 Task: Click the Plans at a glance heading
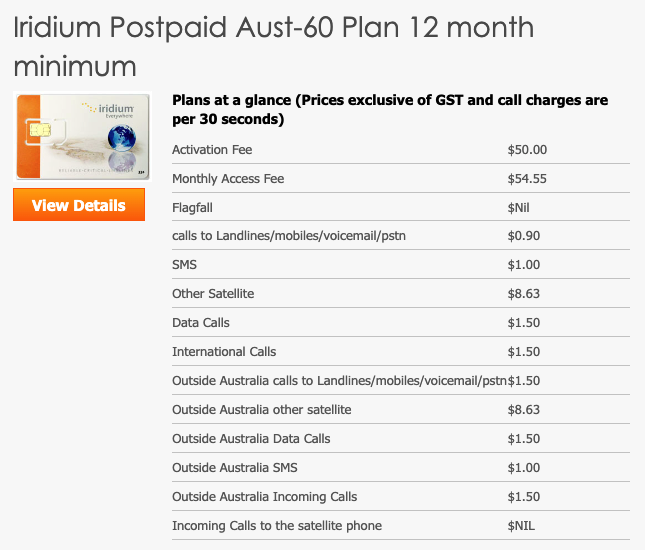pos(390,109)
